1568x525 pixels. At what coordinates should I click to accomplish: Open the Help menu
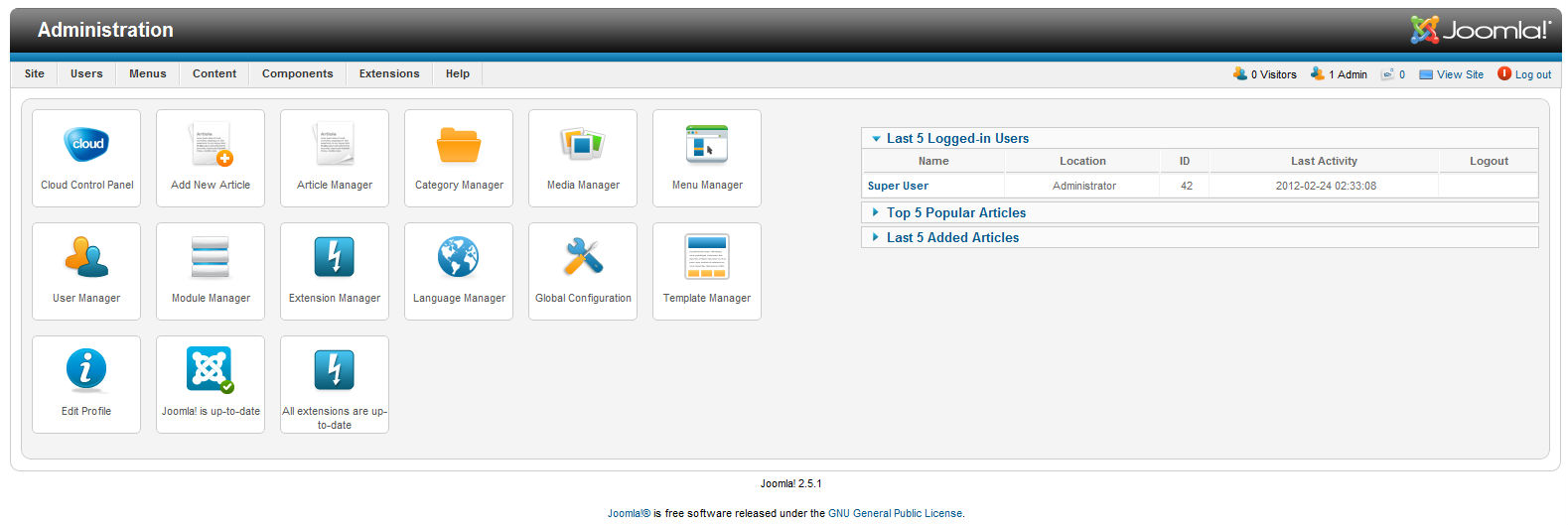pos(458,73)
